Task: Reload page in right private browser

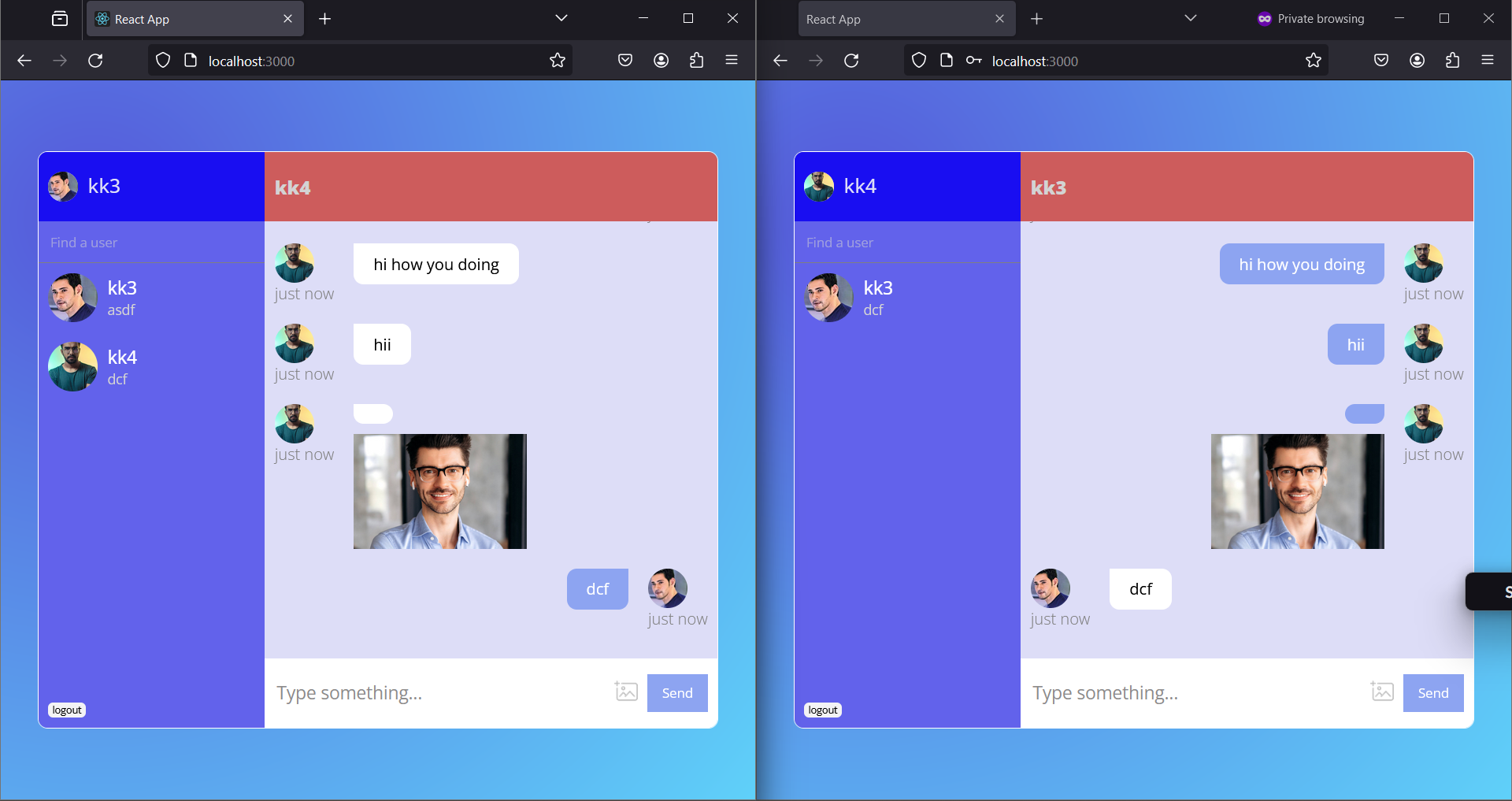Action: (x=851, y=61)
